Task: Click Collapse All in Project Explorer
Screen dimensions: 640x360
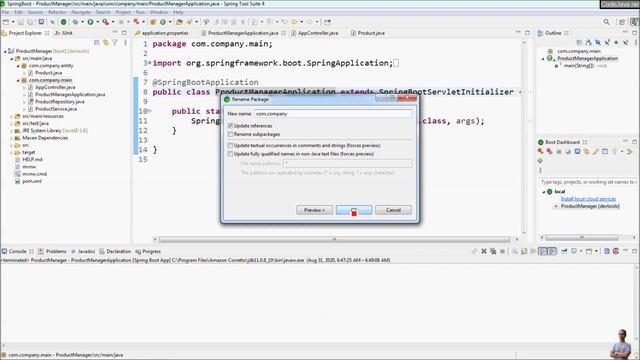Action: [97, 42]
